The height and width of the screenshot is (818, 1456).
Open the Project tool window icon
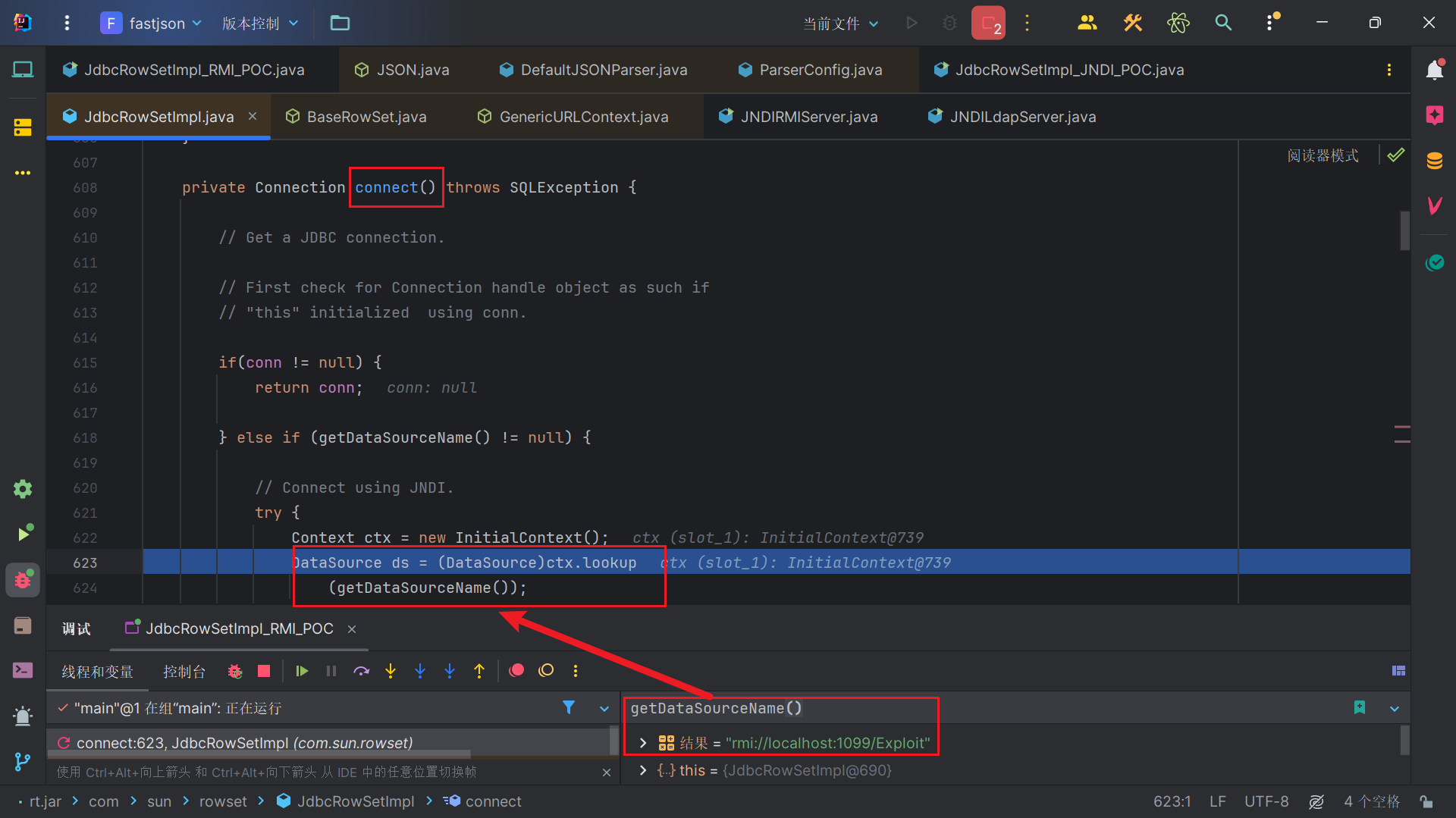click(x=23, y=70)
